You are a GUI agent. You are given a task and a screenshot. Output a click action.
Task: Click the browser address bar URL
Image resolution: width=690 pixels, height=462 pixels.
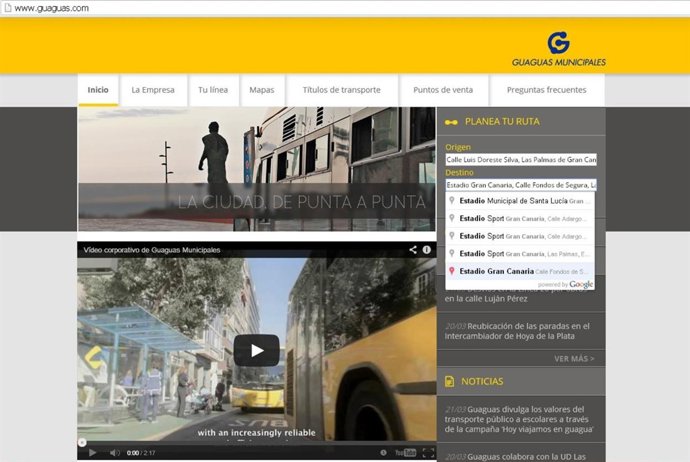51,8
